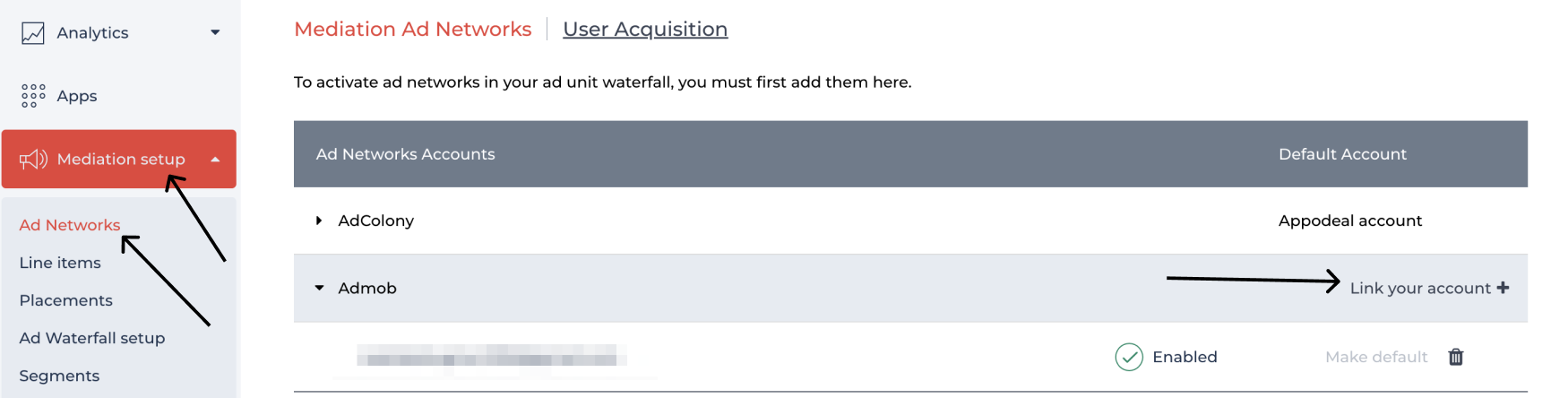Collapse Mediation setup with its arrow
The image size is (1568, 398).
[x=215, y=160]
